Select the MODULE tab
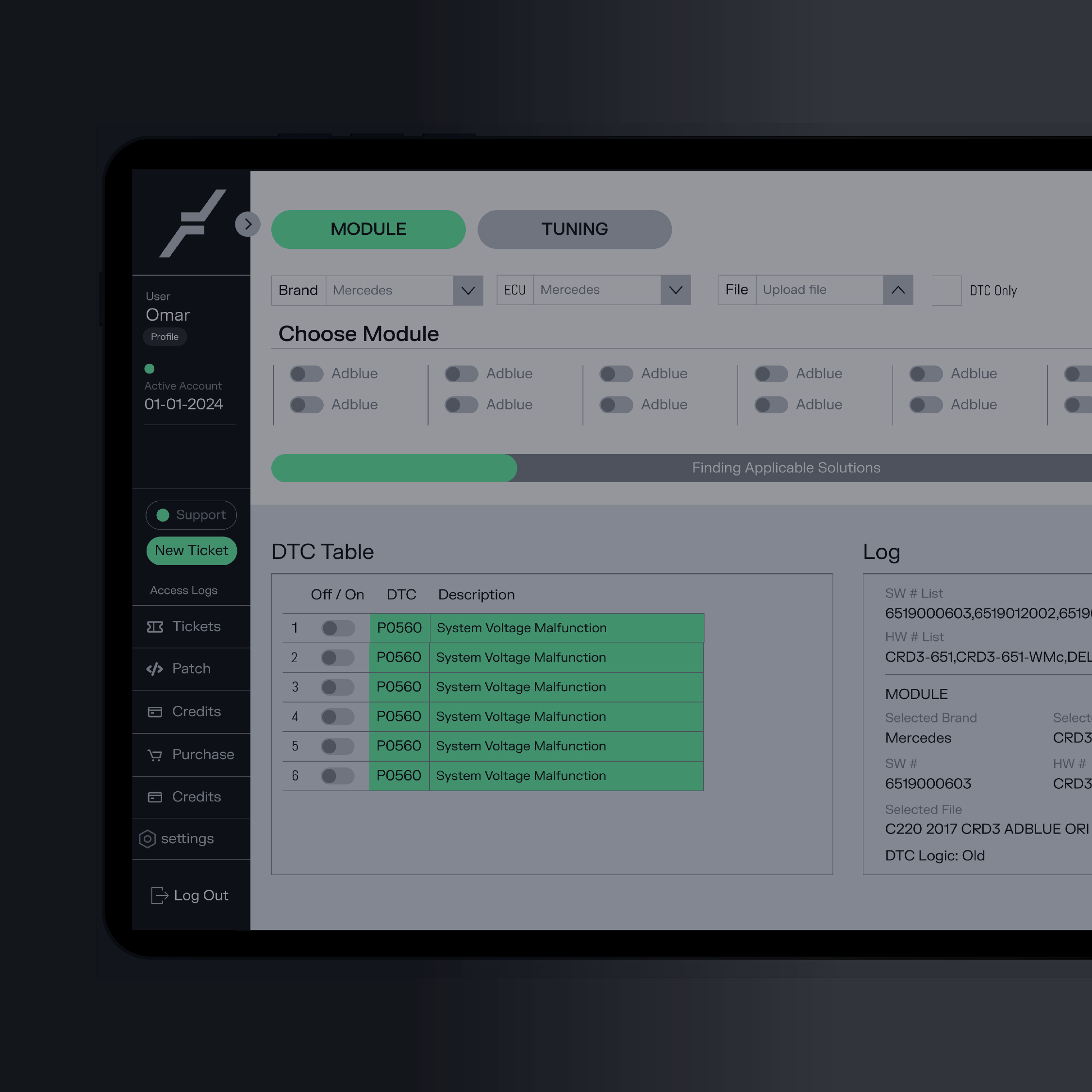This screenshot has width=1092, height=1092. click(x=368, y=229)
